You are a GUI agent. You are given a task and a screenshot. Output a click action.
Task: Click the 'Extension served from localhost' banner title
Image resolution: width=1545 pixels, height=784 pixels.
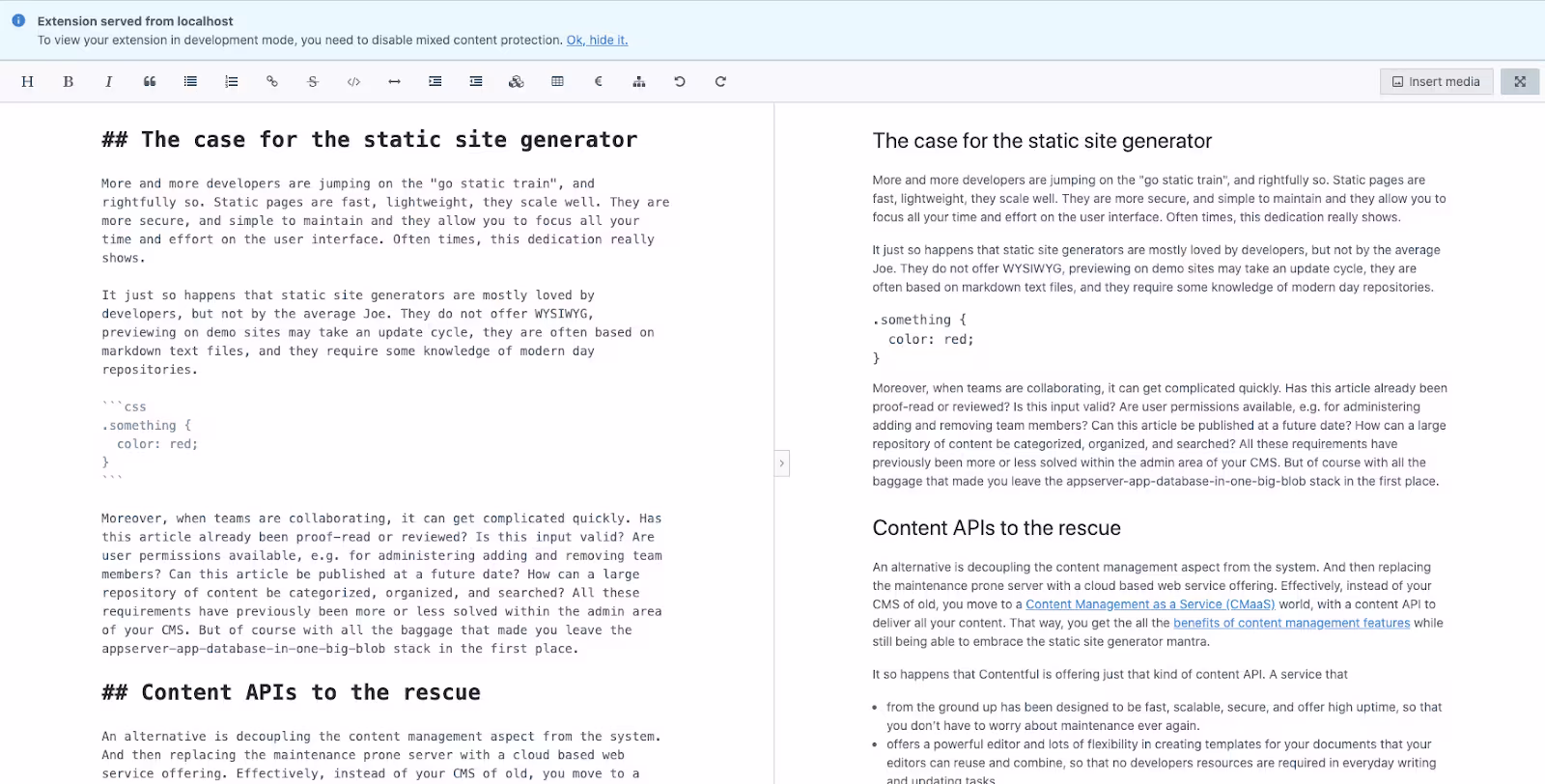coord(135,21)
